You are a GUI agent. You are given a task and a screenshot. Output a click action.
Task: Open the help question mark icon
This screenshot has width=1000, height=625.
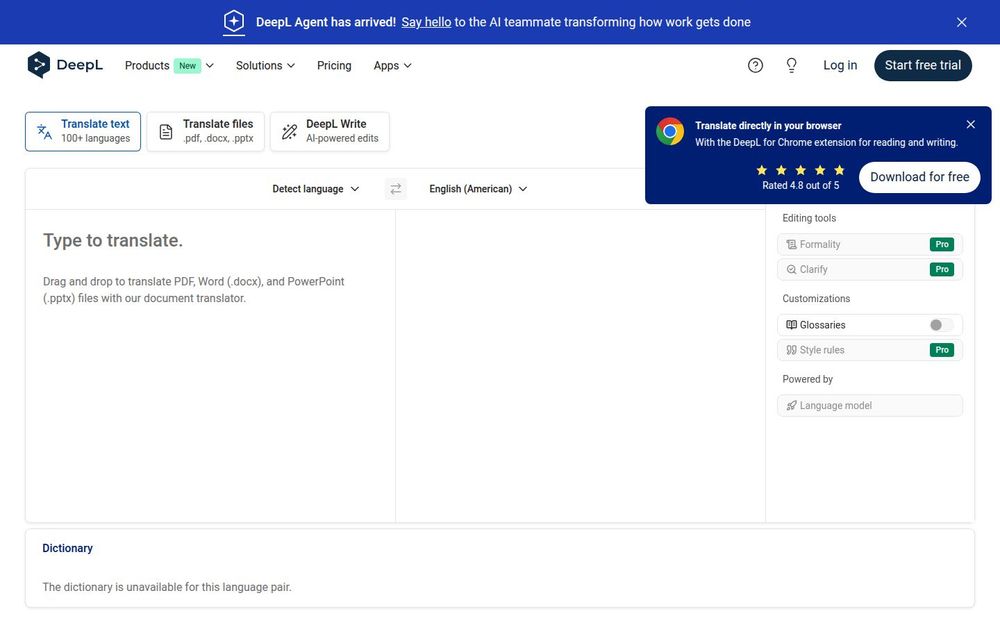click(755, 65)
